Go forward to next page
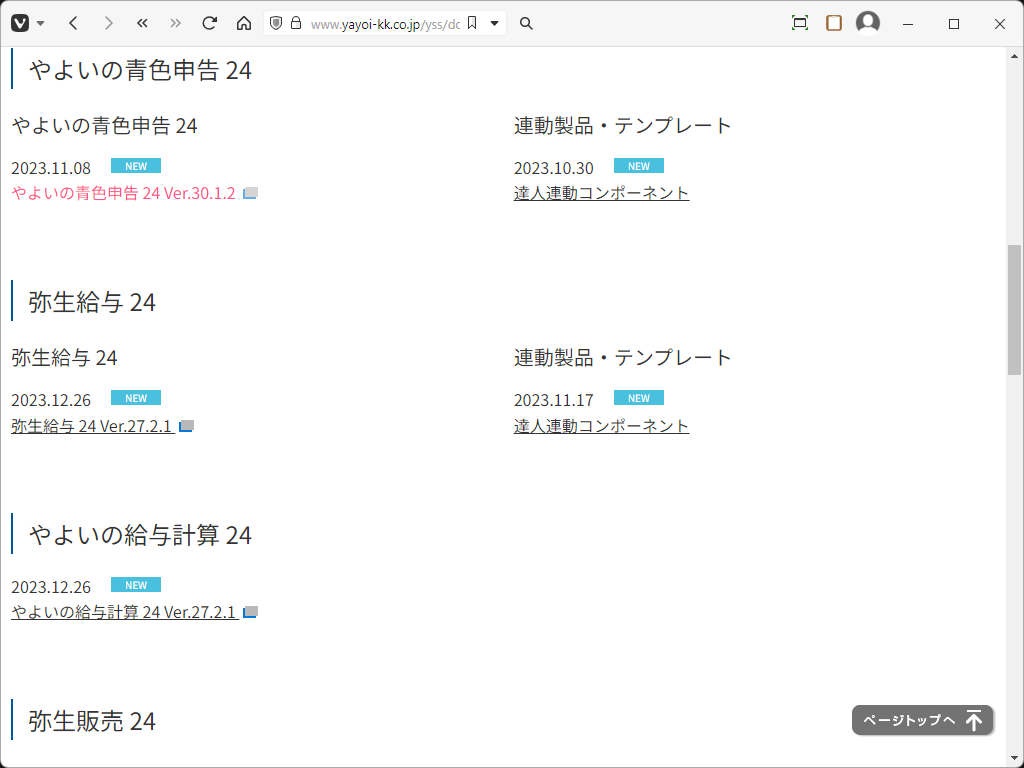The height and width of the screenshot is (768, 1024). [108, 24]
